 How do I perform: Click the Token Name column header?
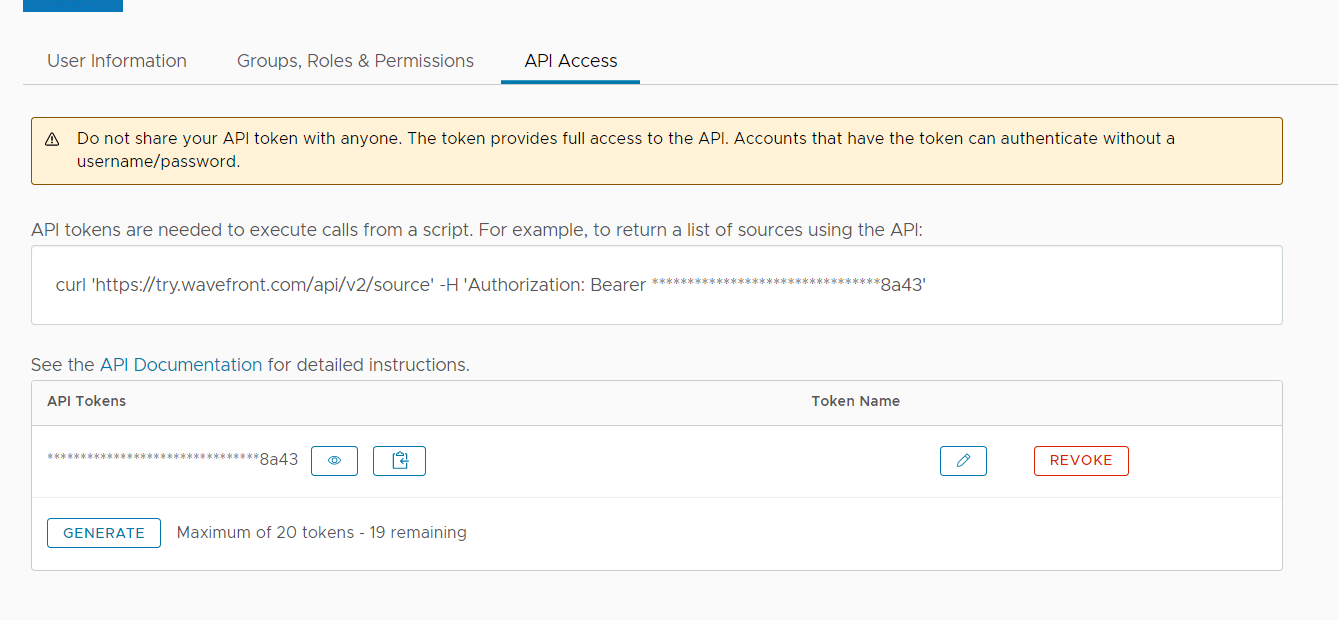[x=855, y=401]
